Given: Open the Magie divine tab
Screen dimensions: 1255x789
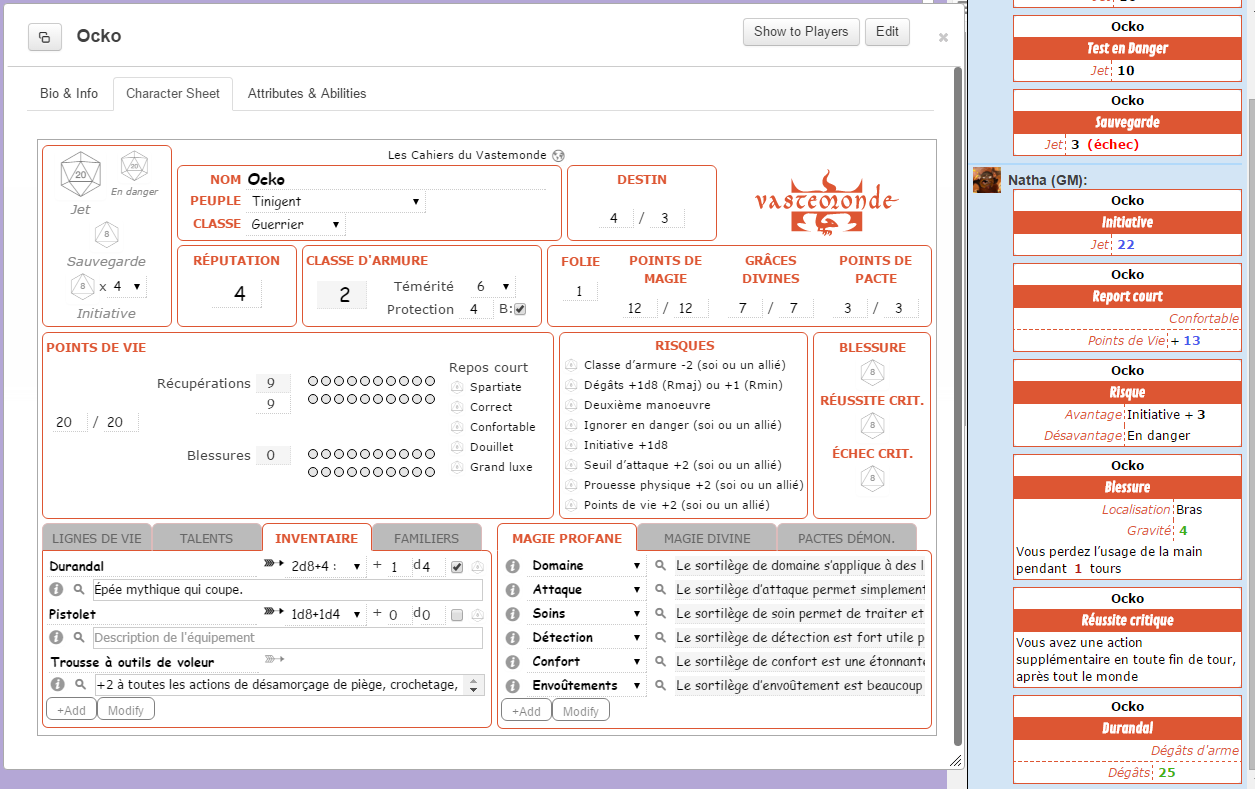Looking at the screenshot, I should pyautogui.click(x=706, y=538).
